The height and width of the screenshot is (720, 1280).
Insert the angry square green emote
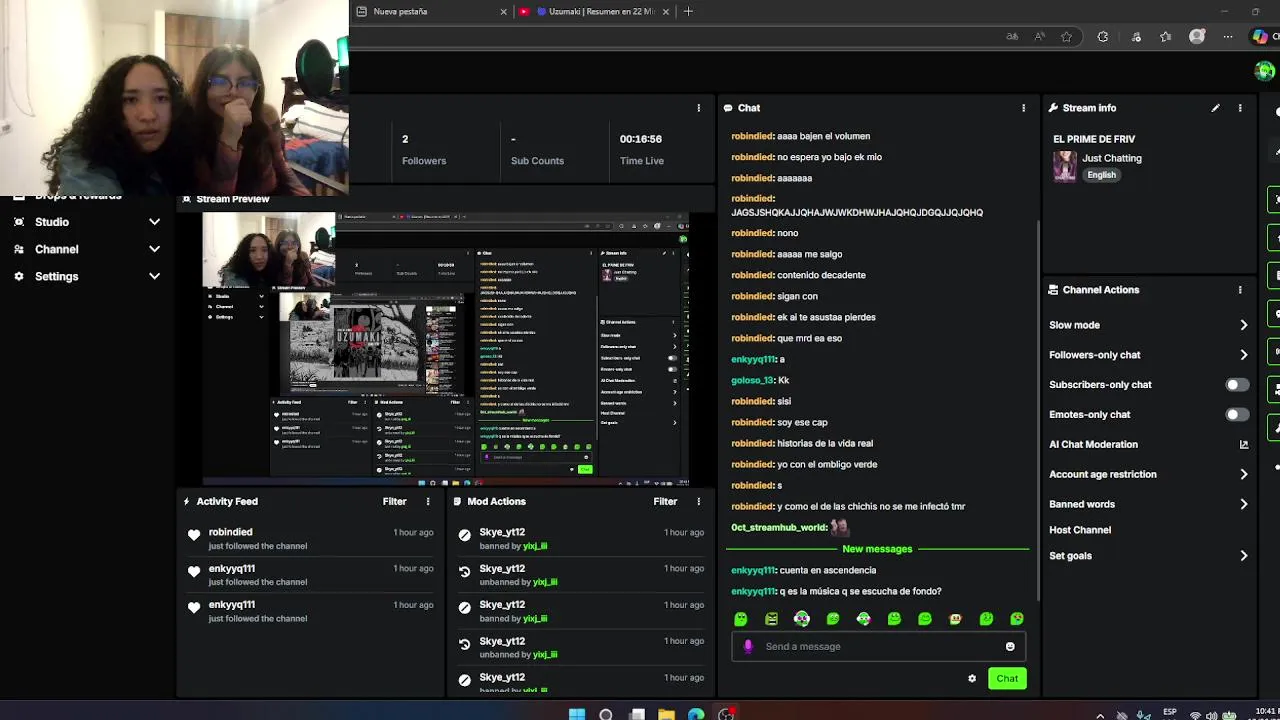pyautogui.click(x=772, y=619)
